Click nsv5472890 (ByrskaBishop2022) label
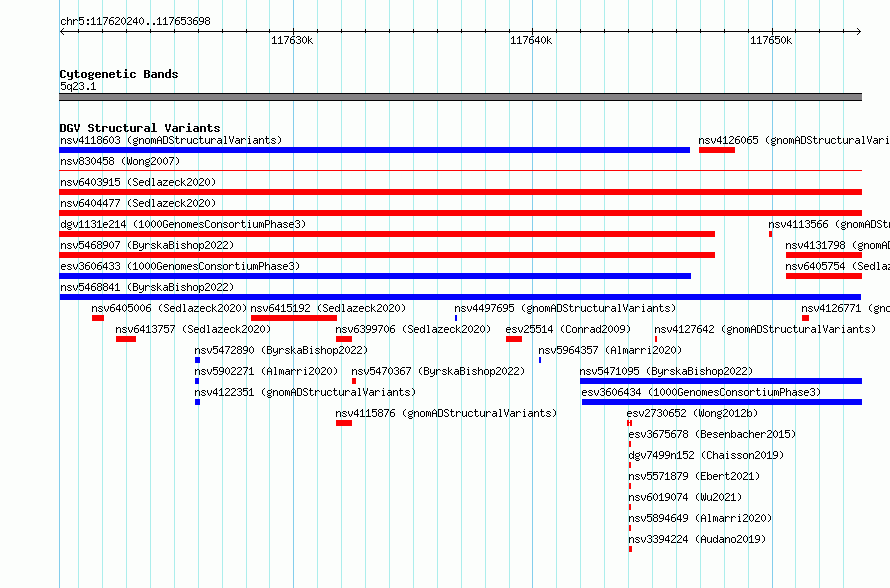This screenshot has width=890, height=588. click(x=281, y=350)
